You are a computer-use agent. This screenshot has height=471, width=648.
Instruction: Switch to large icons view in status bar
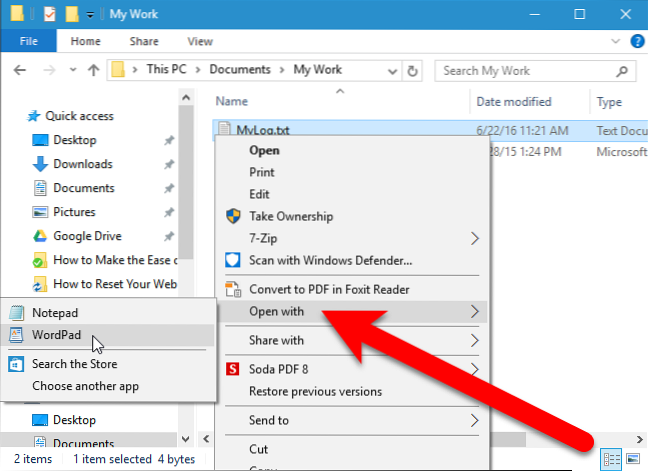point(631,459)
